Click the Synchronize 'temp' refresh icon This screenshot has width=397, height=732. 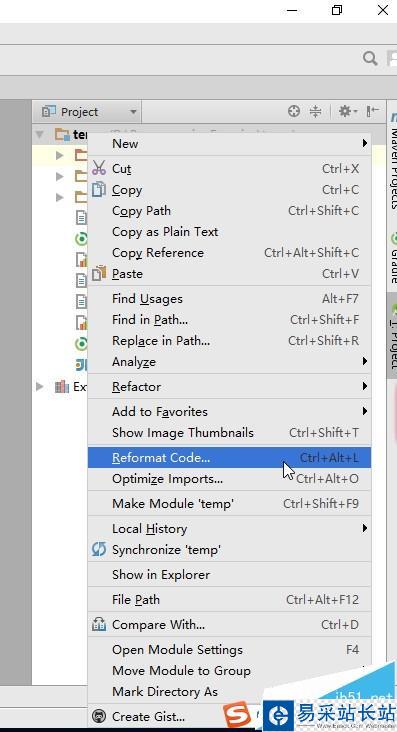tap(99, 549)
